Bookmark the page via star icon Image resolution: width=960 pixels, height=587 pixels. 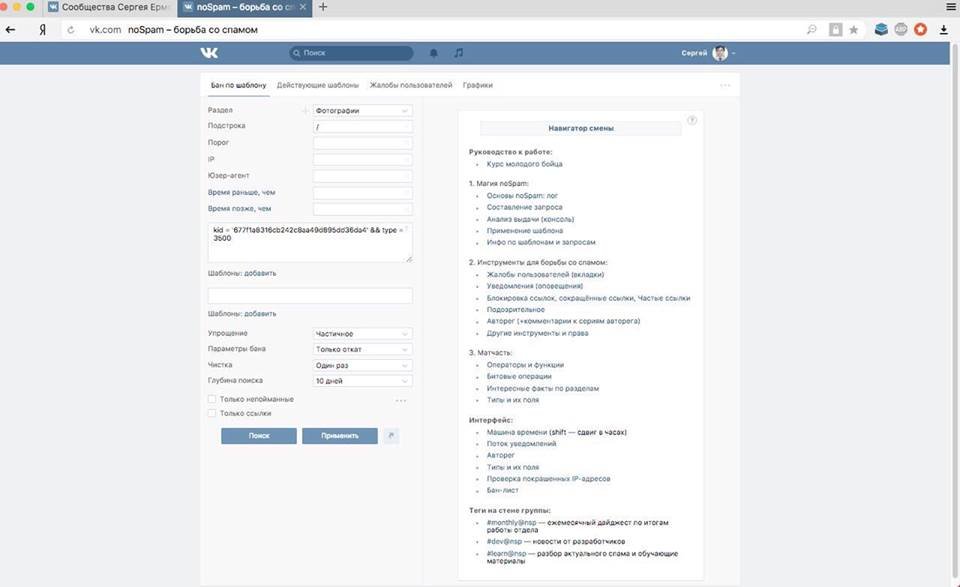(853, 29)
